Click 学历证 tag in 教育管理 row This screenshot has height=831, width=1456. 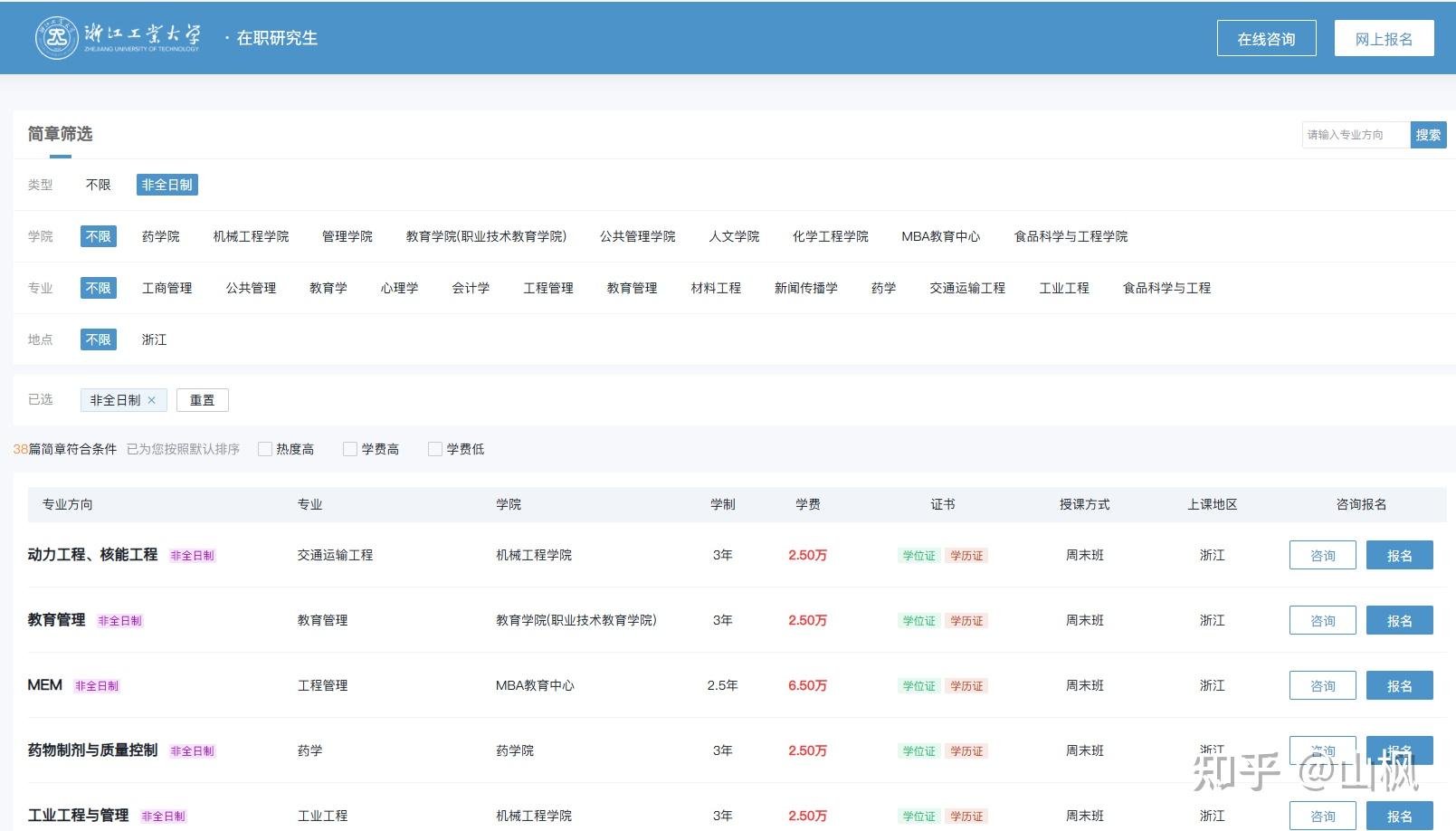point(966,621)
